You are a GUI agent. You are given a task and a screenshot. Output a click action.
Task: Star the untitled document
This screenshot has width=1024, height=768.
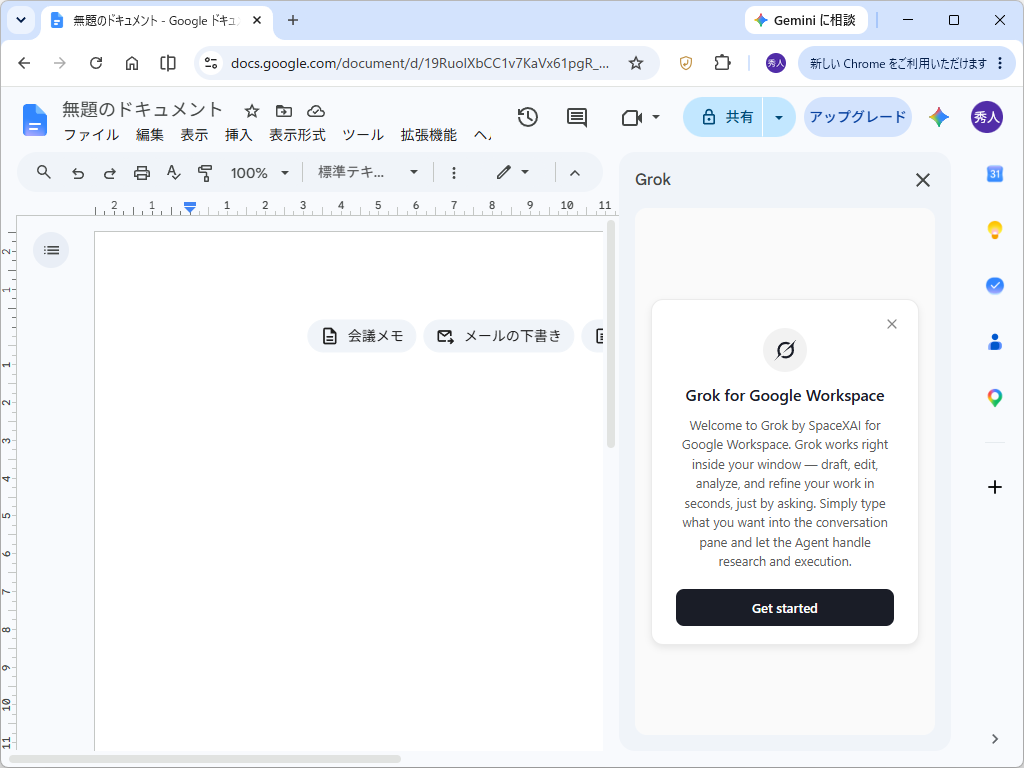click(x=251, y=111)
